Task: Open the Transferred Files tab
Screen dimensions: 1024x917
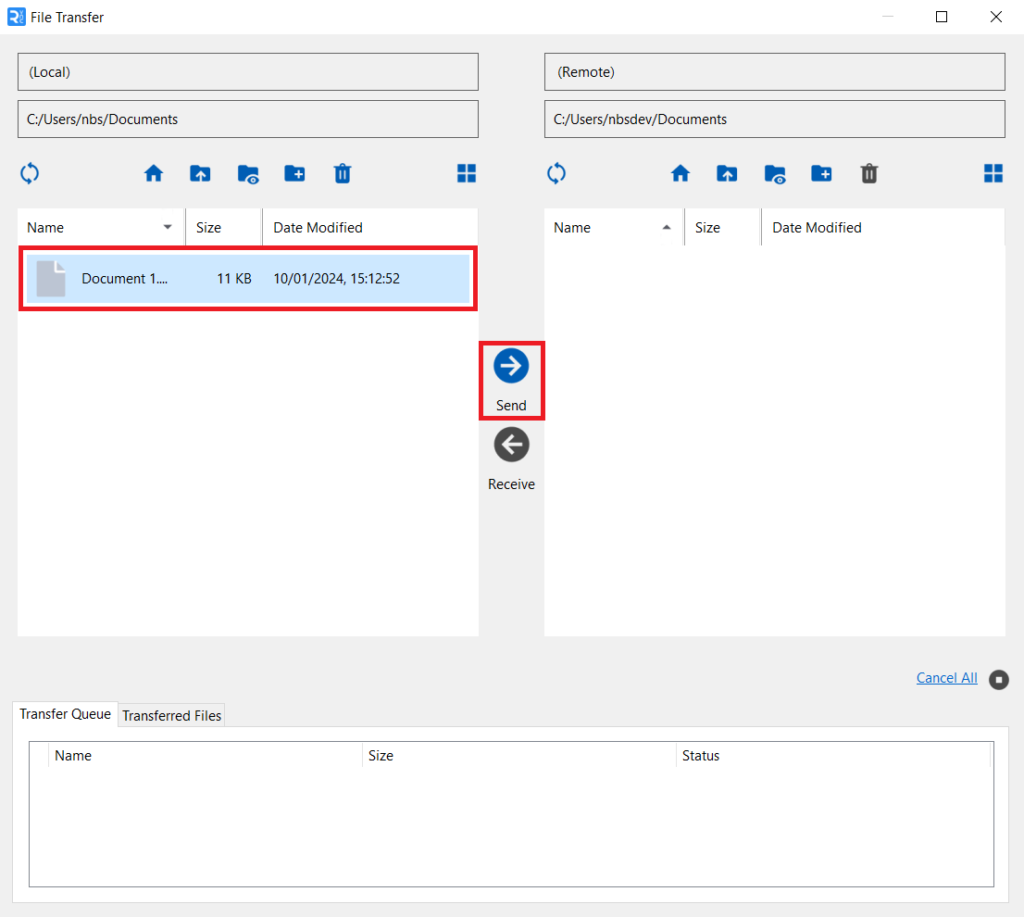Action: pos(172,715)
